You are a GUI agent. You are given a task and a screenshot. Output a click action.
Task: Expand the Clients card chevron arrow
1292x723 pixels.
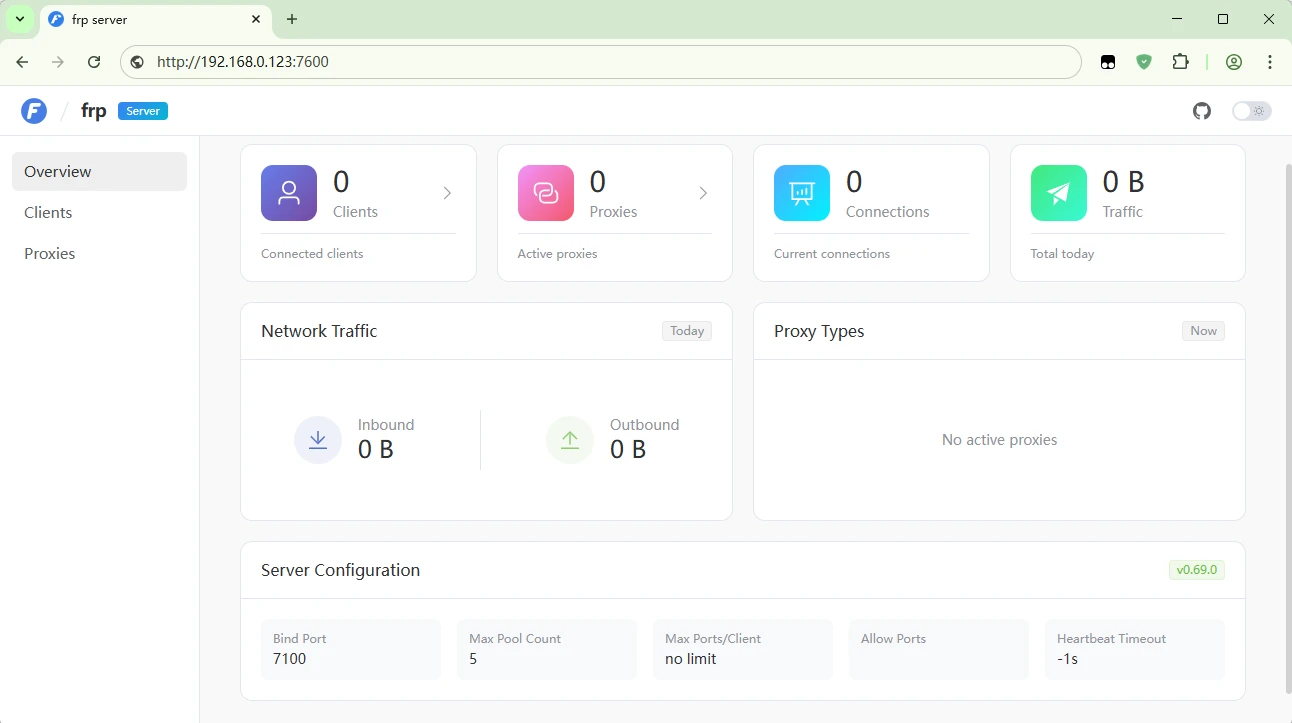(x=447, y=193)
